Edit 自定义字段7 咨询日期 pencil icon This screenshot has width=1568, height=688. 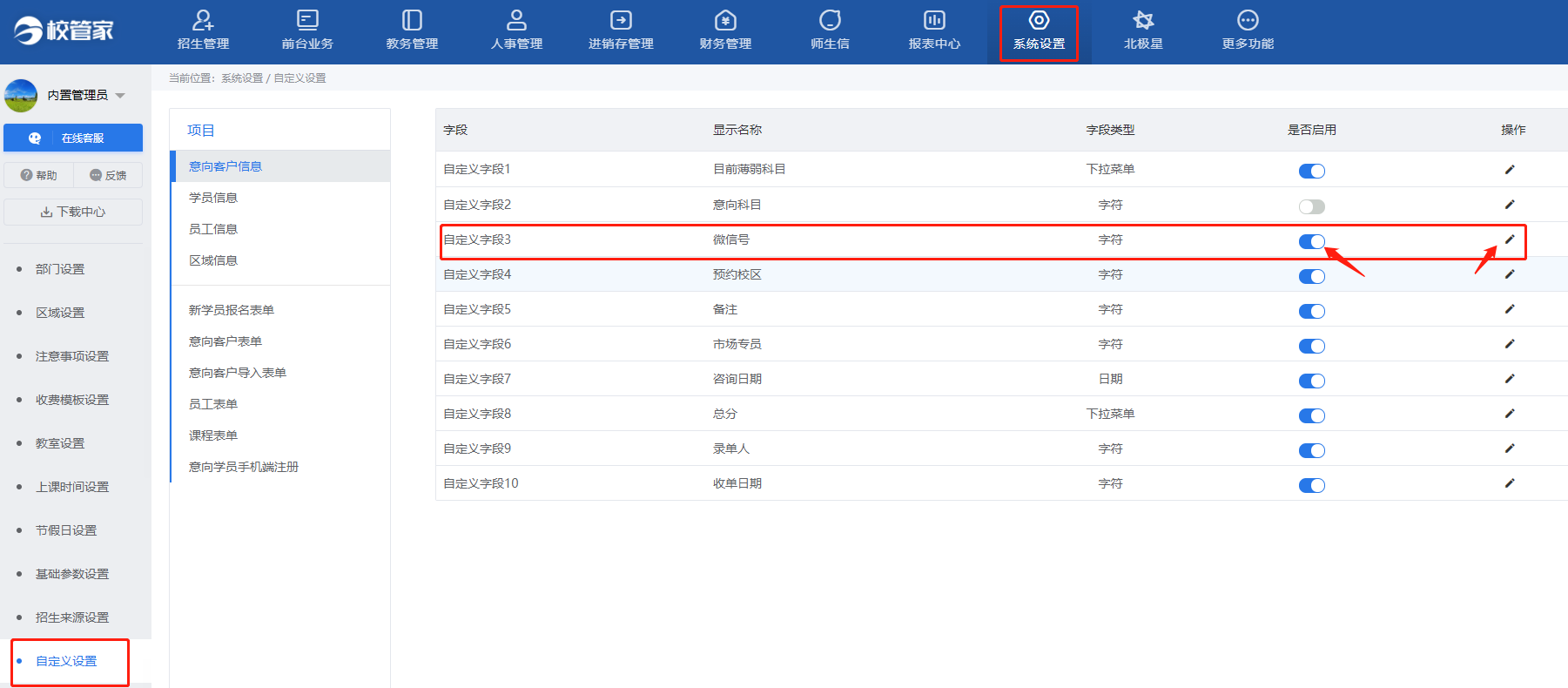point(1510,379)
